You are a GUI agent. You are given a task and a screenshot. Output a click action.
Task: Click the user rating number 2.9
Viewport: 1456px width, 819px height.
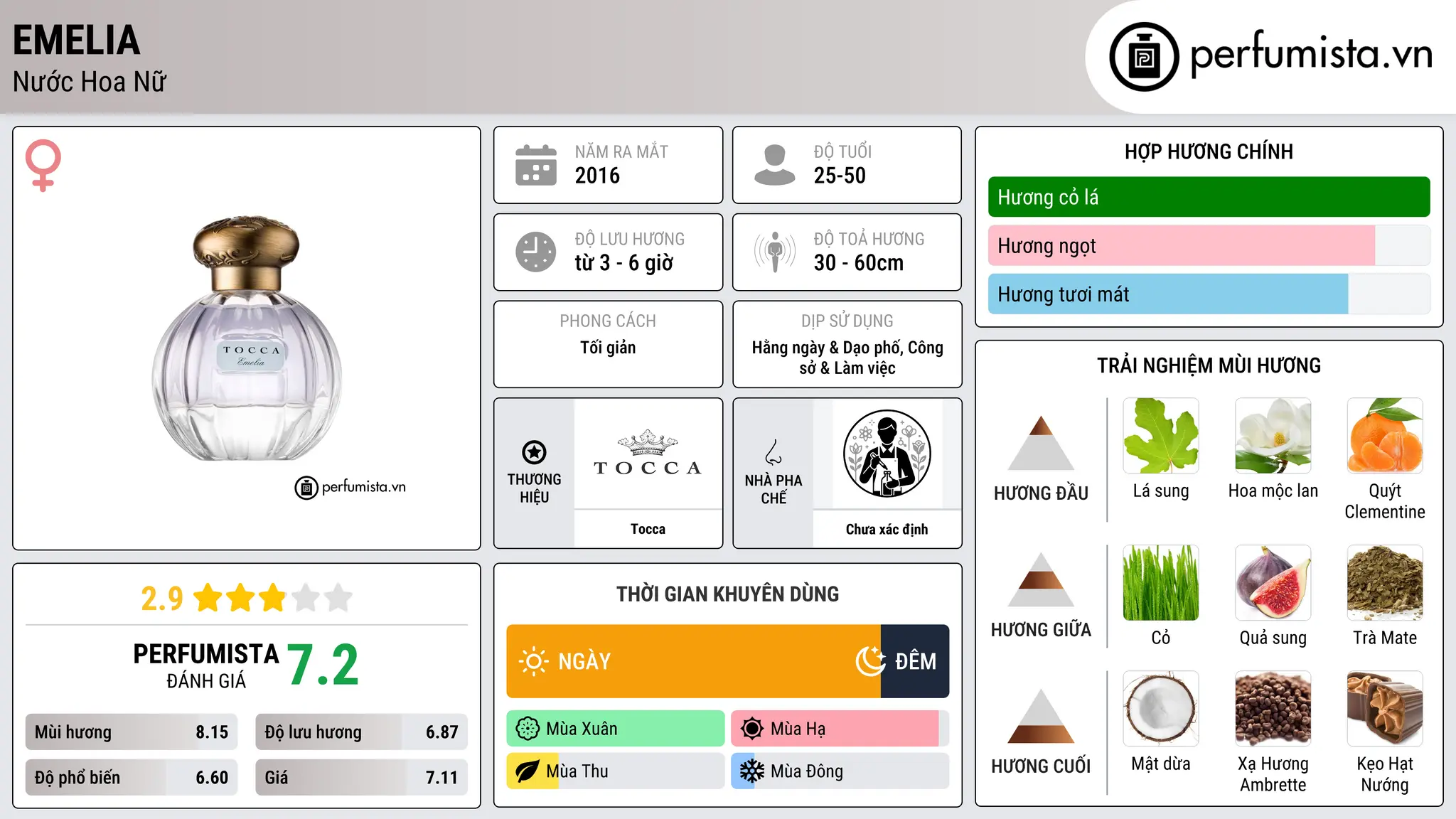162,599
